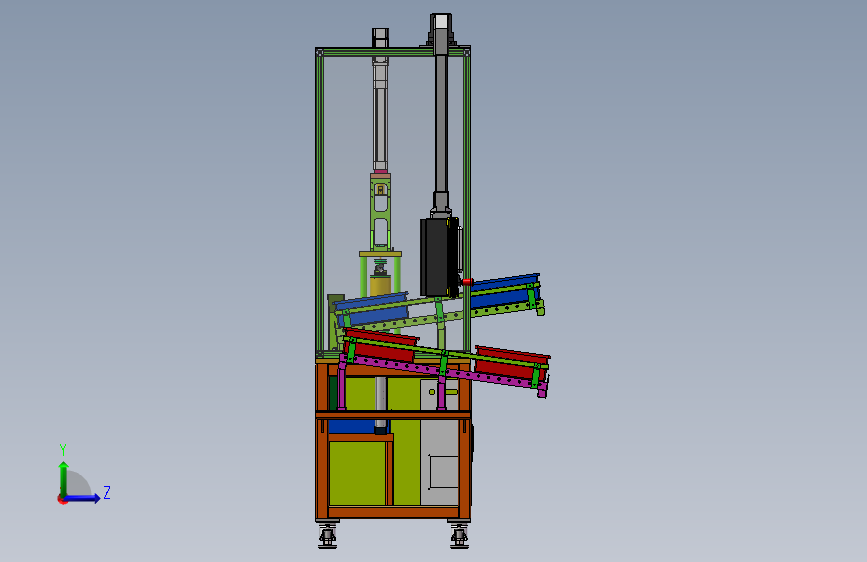The image size is (867, 562).
Task: Select the red knob beside the black housing
Action: click(x=468, y=282)
